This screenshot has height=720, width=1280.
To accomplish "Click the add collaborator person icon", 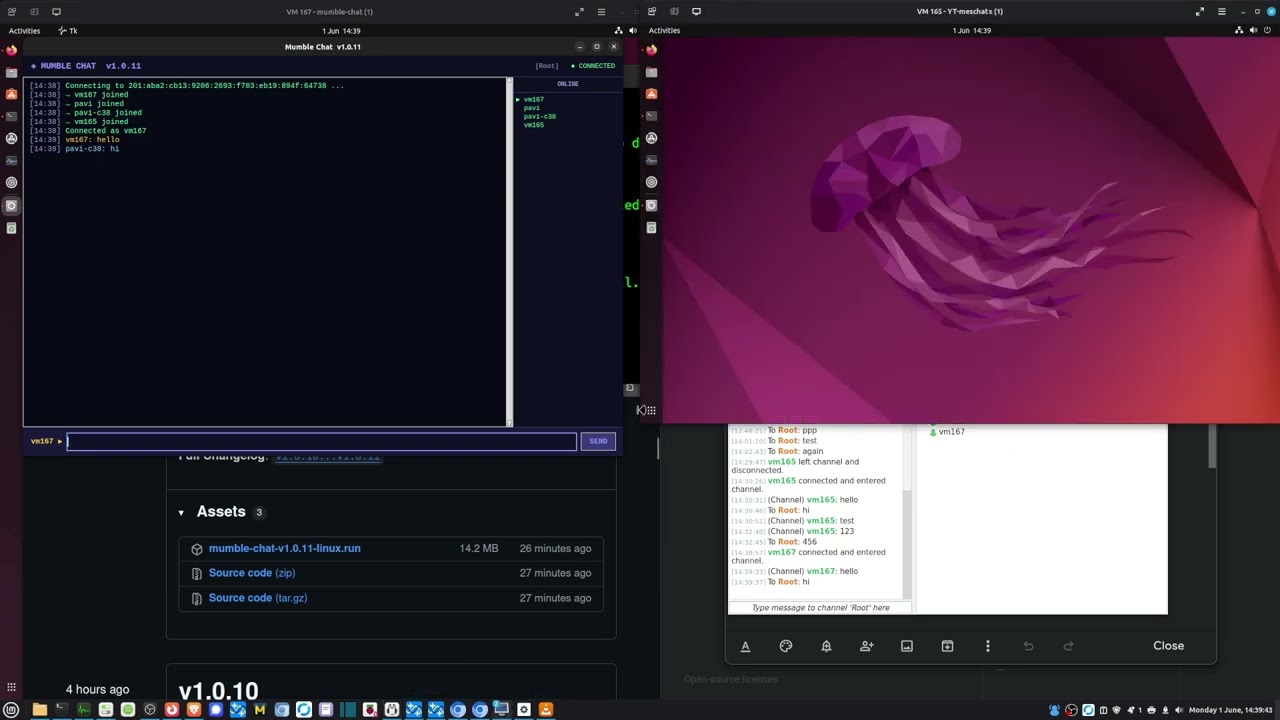I will 867,646.
